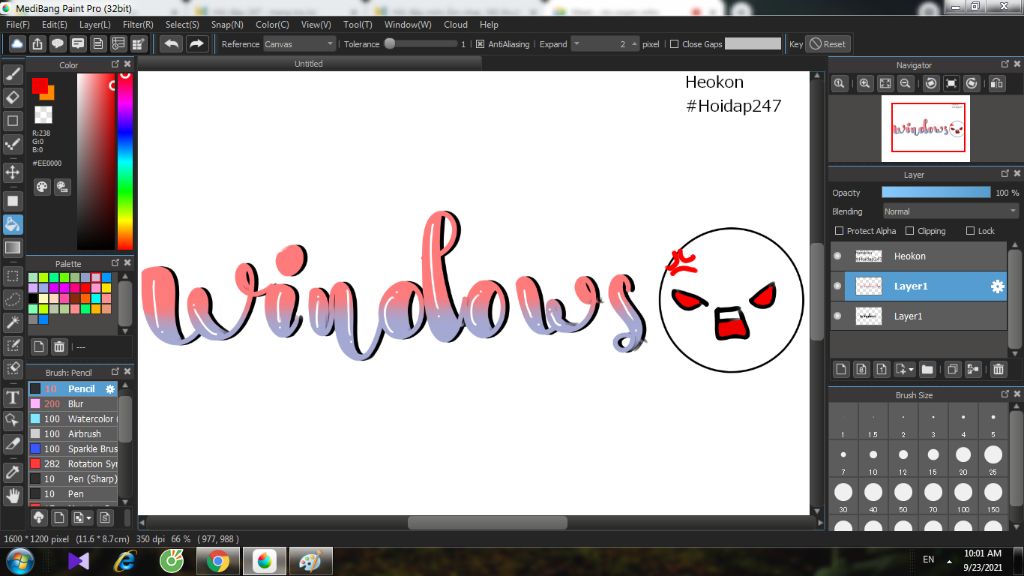This screenshot has width=1024, height=576.
Task: Open add-layer type dropdown arrow in Layer panel
Action: pyautogui.click(x=911, y=370)
